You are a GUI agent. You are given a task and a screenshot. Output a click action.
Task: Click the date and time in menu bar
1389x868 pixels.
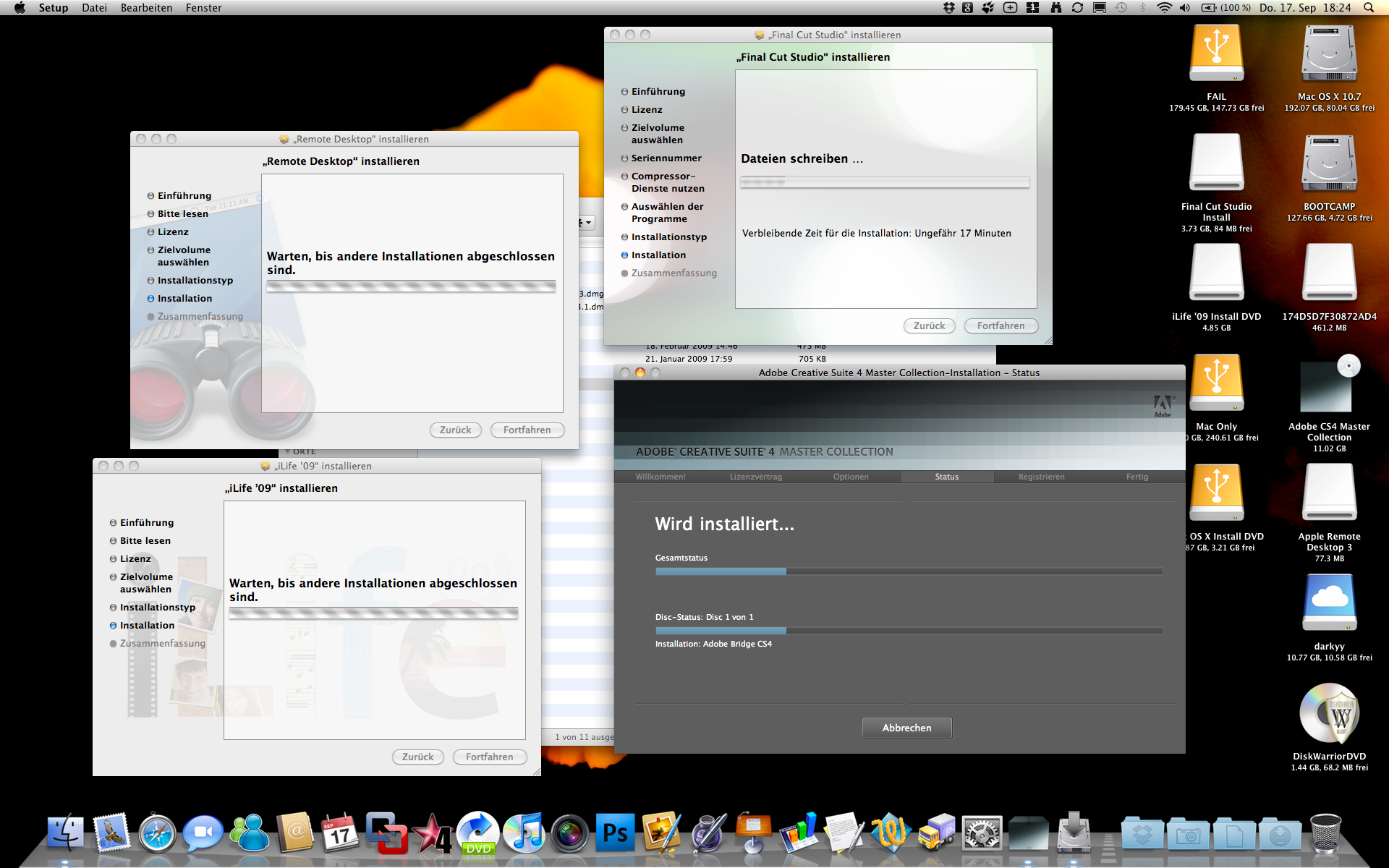(1305, 7)
